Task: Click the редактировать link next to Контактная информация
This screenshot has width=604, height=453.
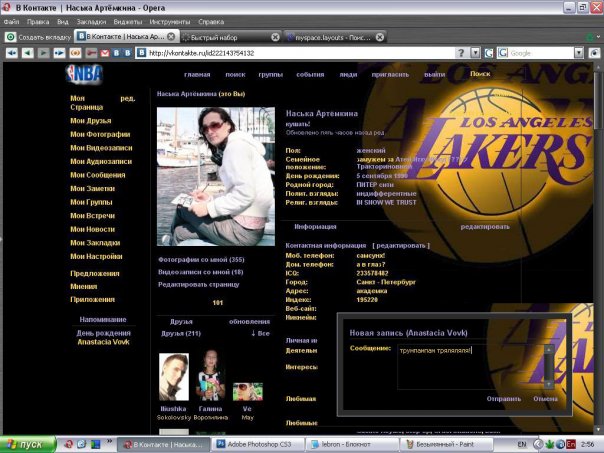Action: (401, 245)
